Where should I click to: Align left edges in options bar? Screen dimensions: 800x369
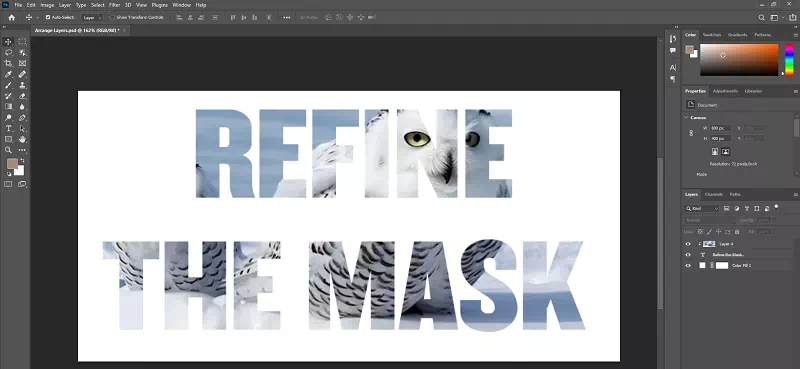click(179, 17)
